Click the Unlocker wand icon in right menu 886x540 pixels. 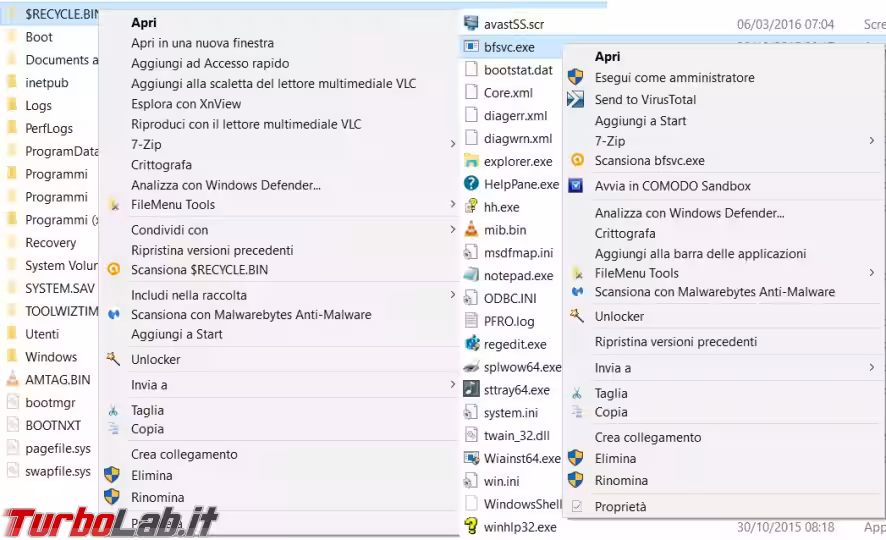576,316
